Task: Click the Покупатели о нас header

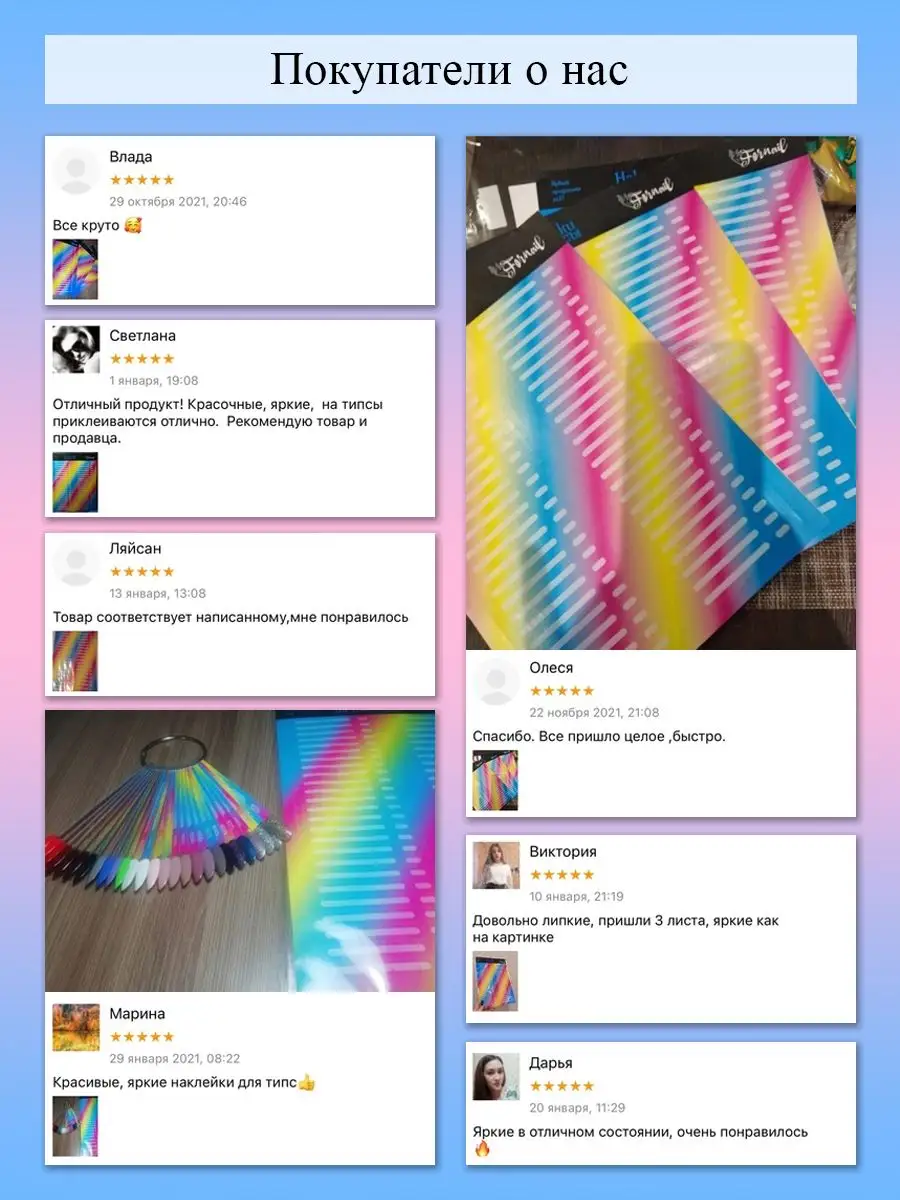Action: click(450, 70)
